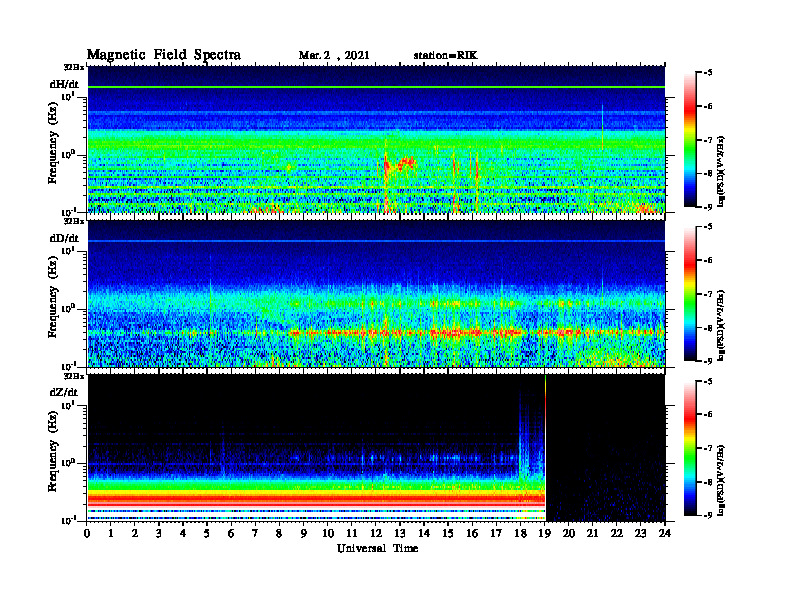792x612 pixels.
Task: Click the log(PSD) units label of dH/dt color bar
Action: pyautogui.click(x=721, y=171)
